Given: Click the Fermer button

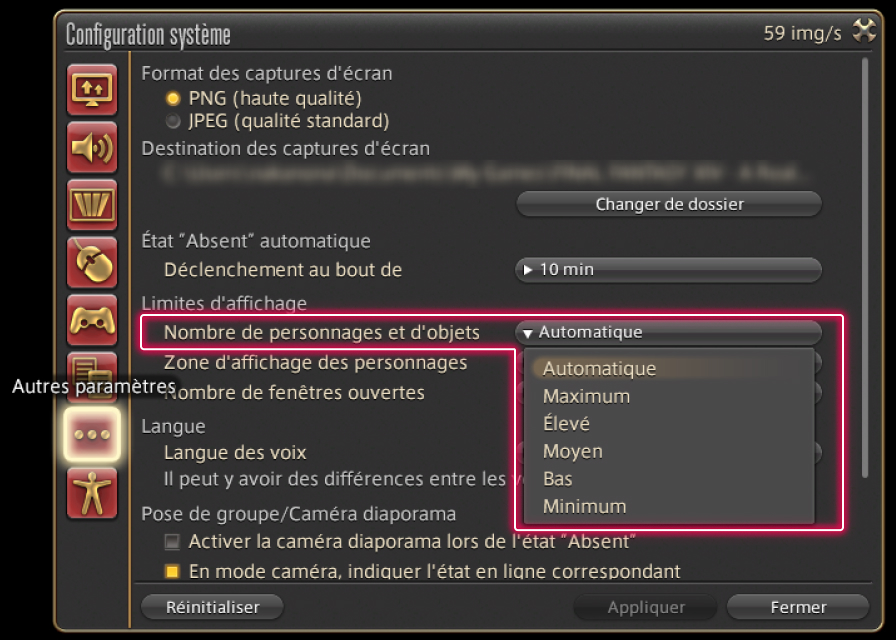Looking at the screenshot, I should pos(797,607).
